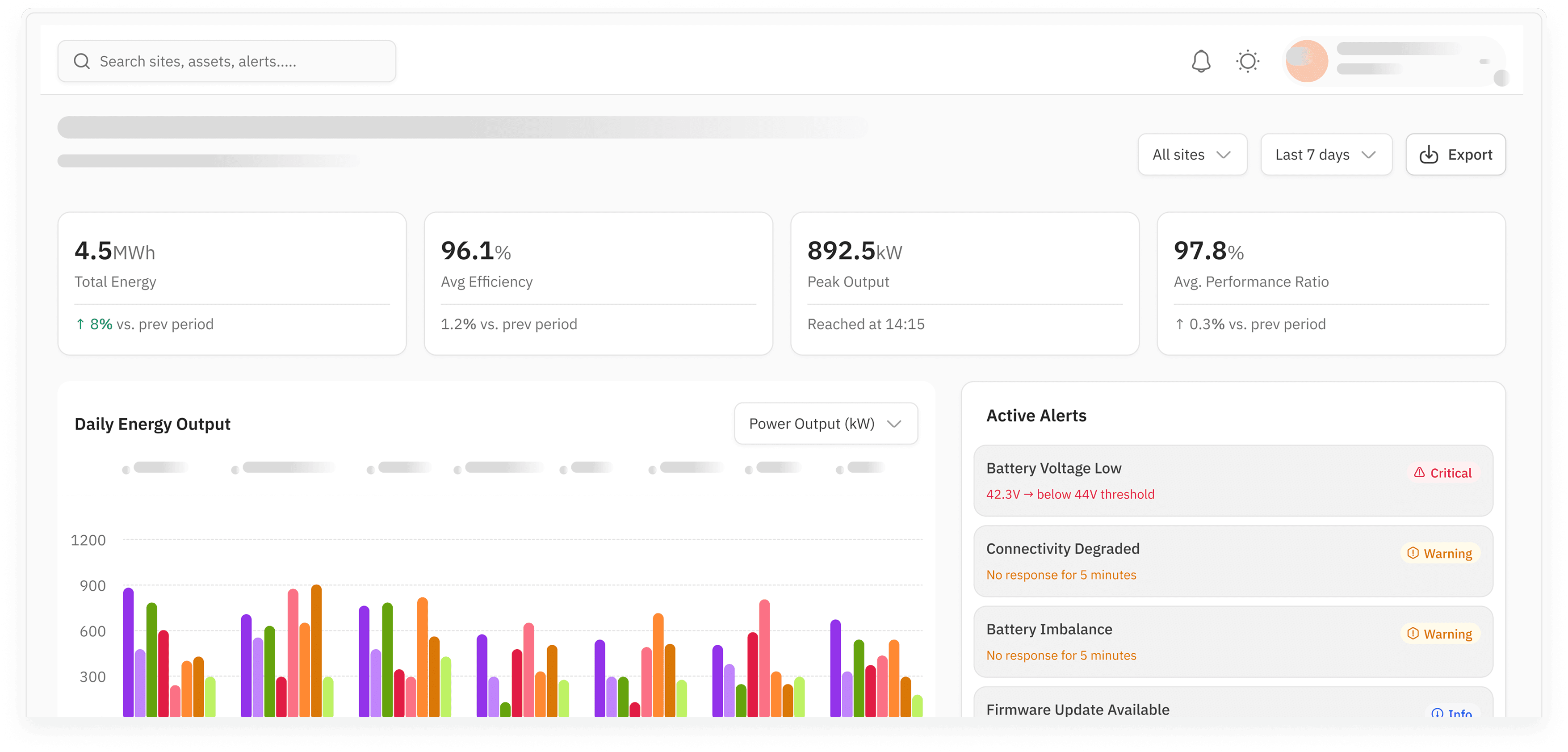Viewport: 1568px width, 752px height.
Task: Click the search magnifier icon
Action: click(82, 61)
